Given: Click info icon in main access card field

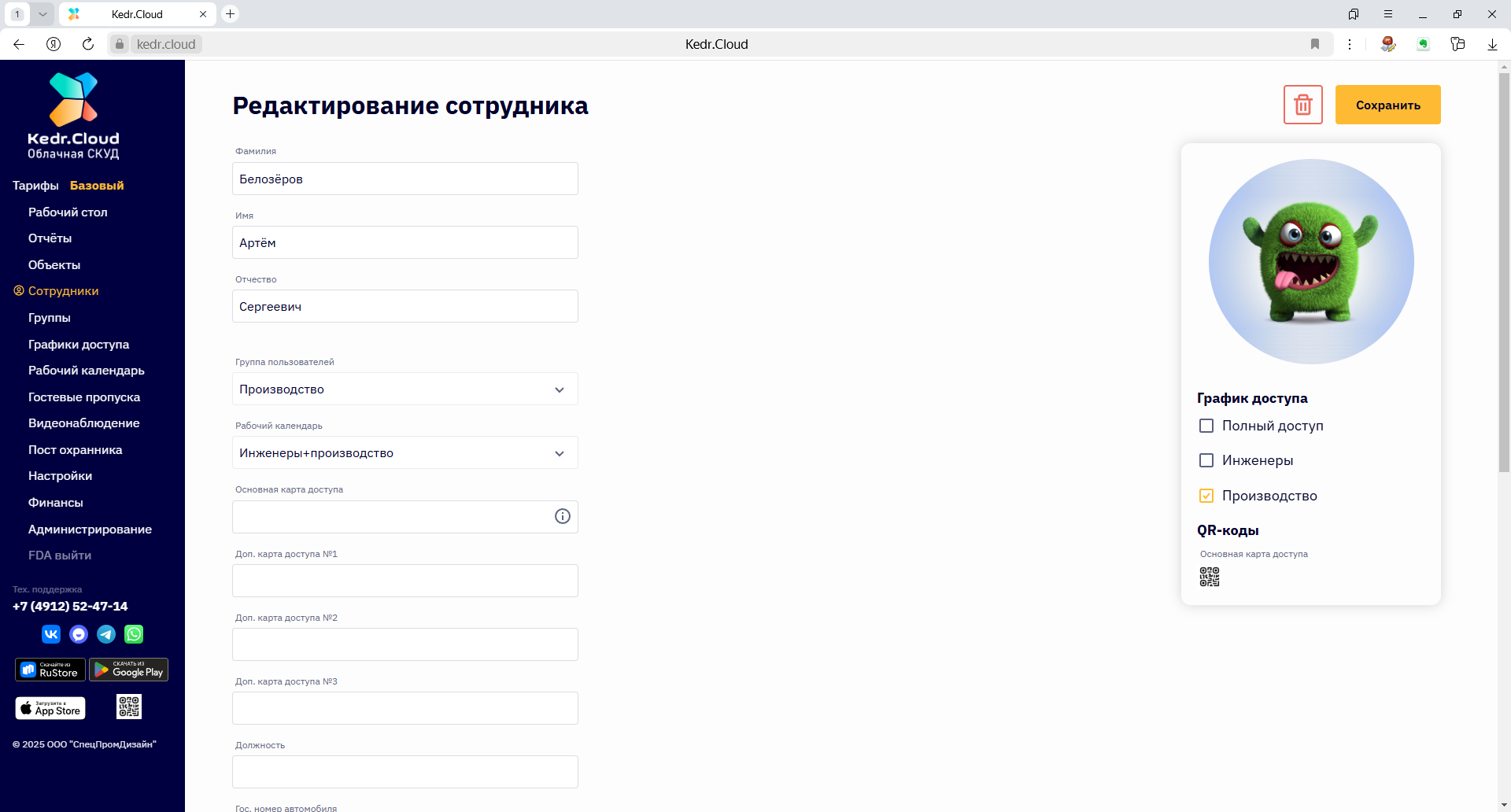Looking at the screenshot, I should coord(562,516).
